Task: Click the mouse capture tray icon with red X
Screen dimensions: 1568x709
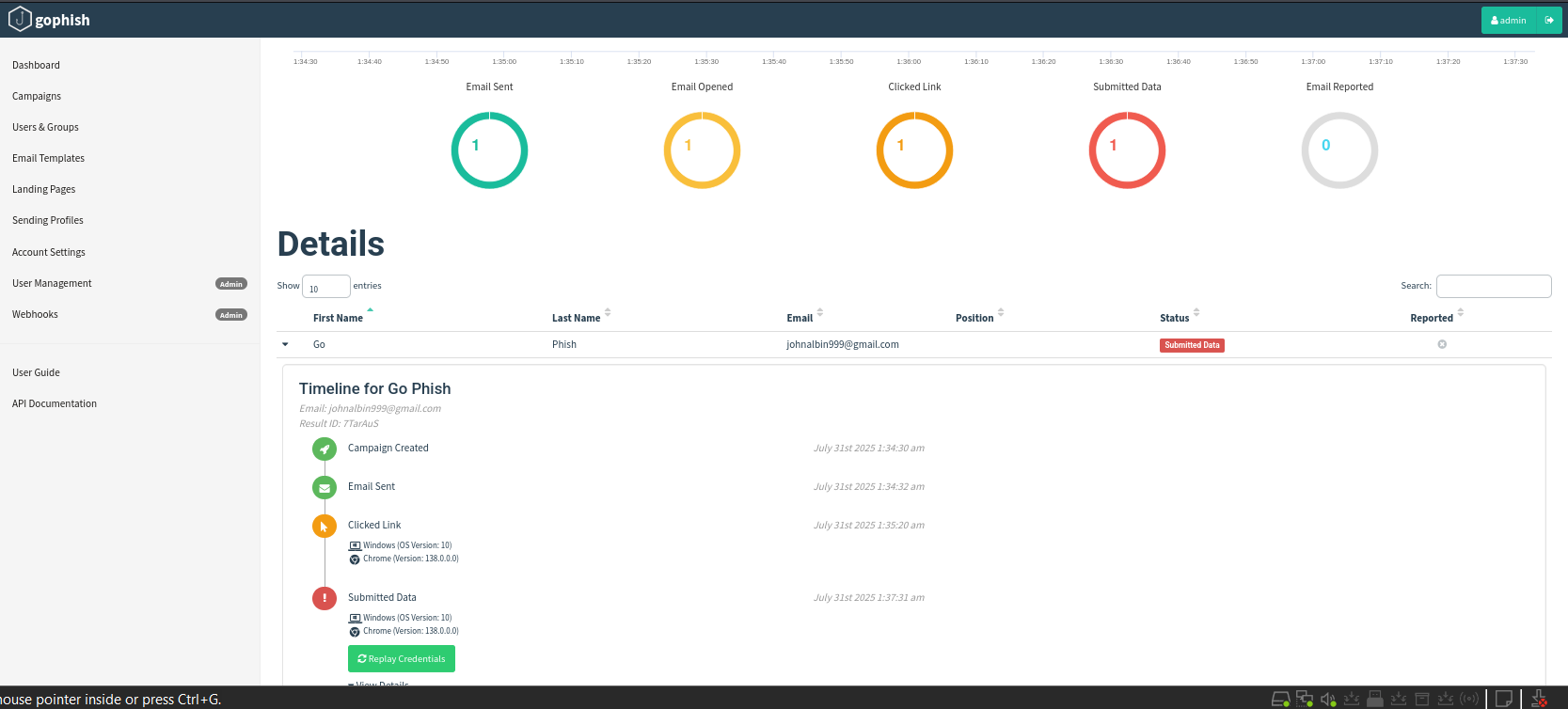Action: (1539, 699)
